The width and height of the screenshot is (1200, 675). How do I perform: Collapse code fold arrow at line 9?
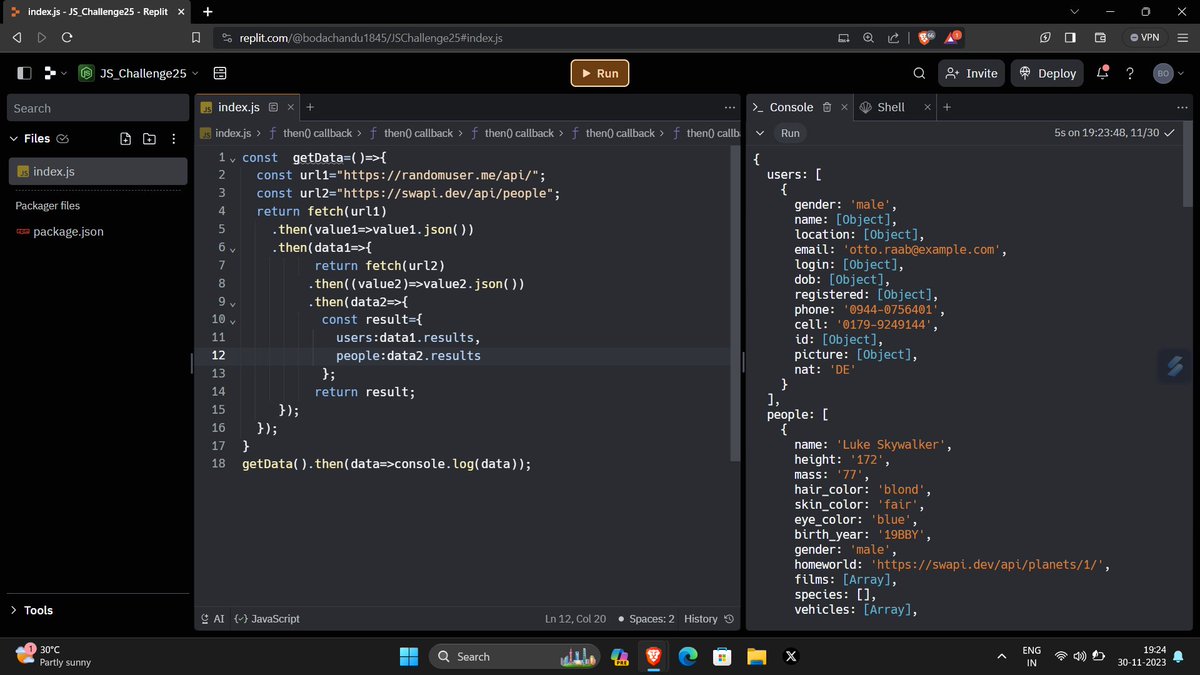(x=232, y=302)
